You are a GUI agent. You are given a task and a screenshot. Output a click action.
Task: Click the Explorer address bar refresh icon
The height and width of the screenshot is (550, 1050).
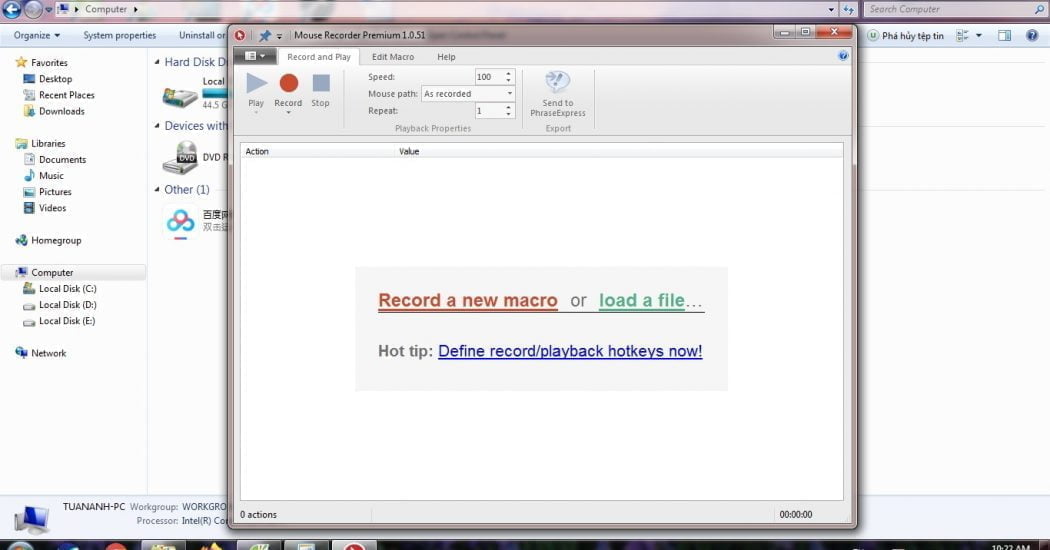click(848, 9)
